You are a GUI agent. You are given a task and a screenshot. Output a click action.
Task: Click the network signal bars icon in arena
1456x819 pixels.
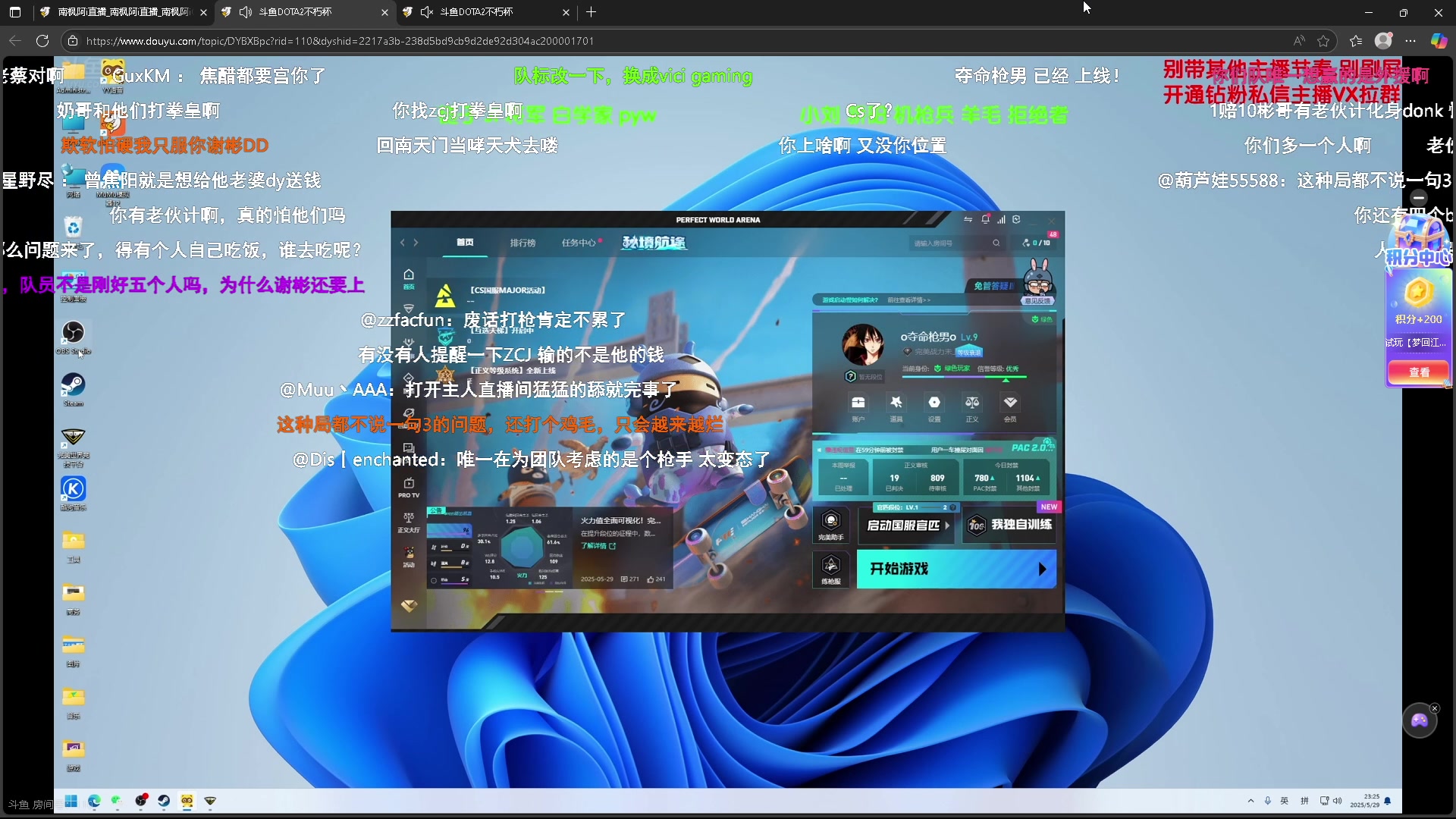pos(1001,219)
